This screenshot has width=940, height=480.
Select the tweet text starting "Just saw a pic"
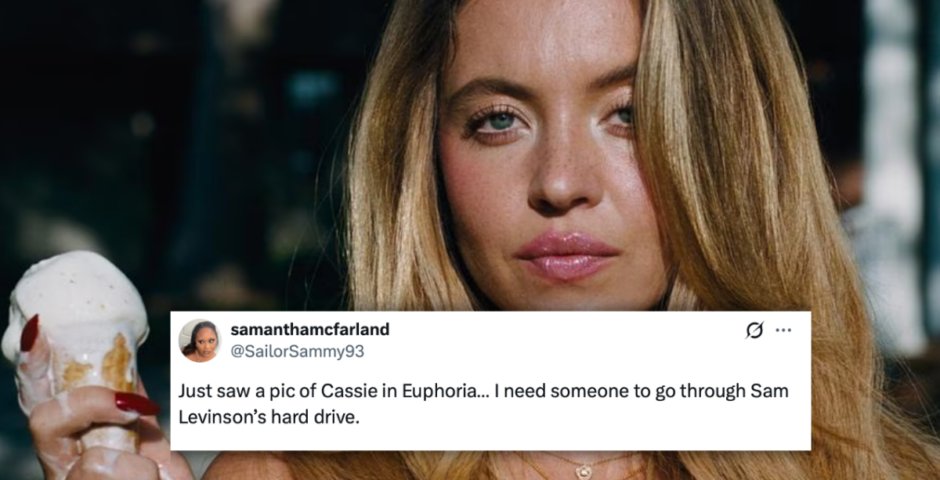coord(483,403)
